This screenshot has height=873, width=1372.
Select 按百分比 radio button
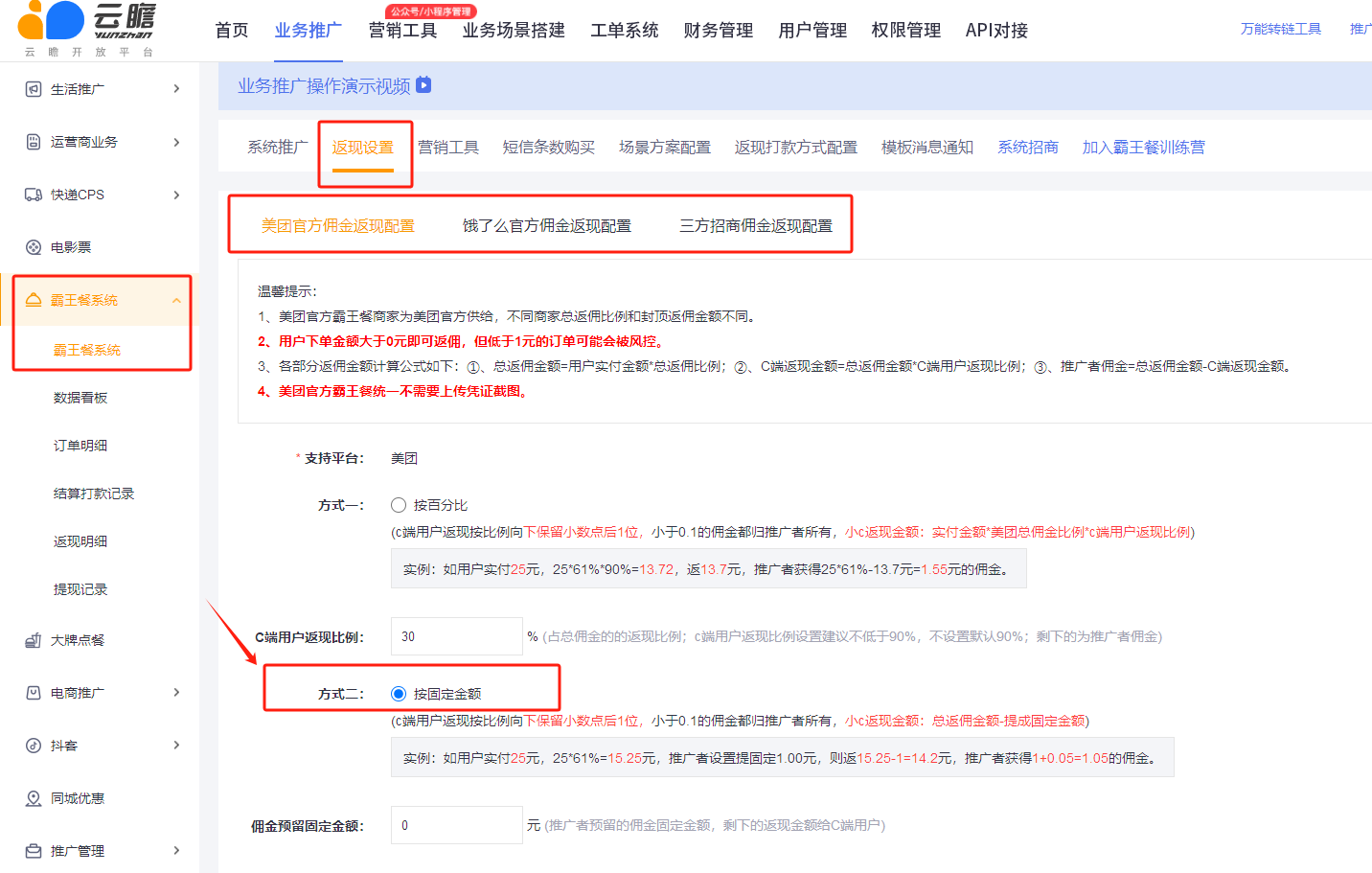point(399,505)
